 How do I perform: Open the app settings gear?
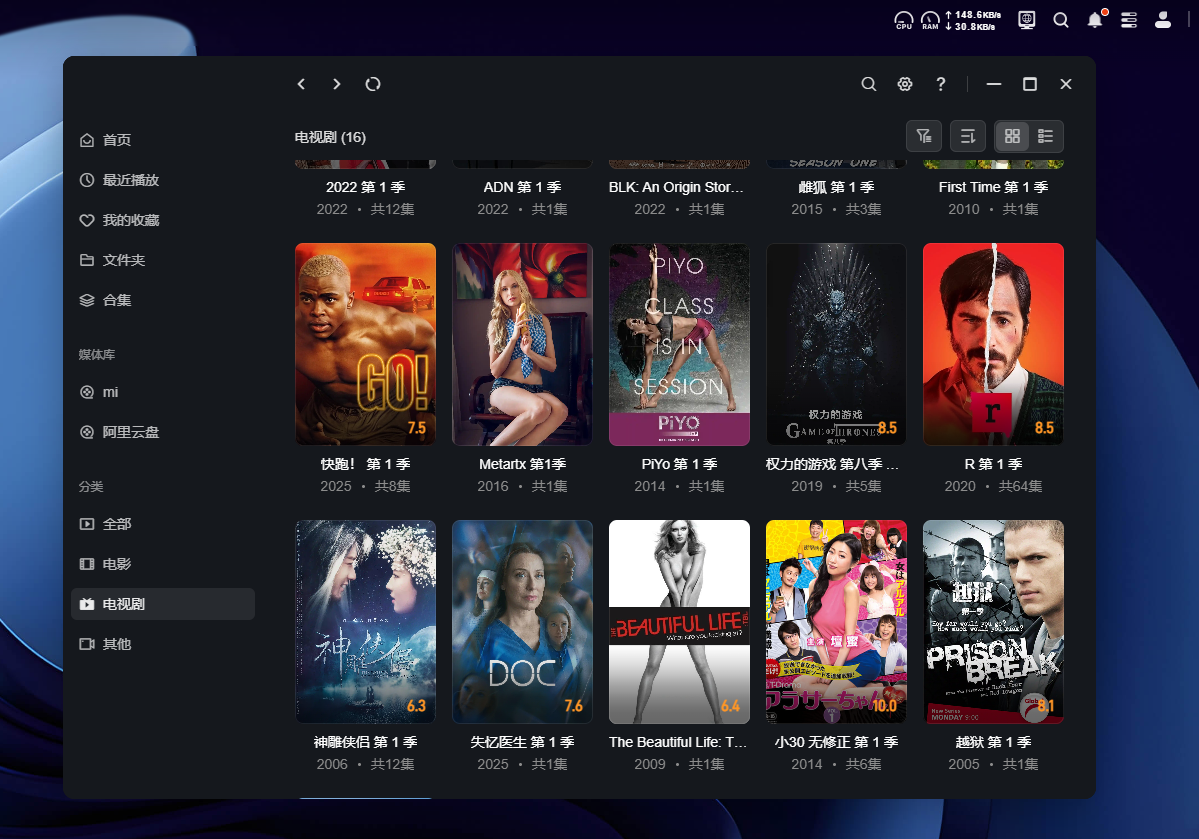[x=905, y=84]
